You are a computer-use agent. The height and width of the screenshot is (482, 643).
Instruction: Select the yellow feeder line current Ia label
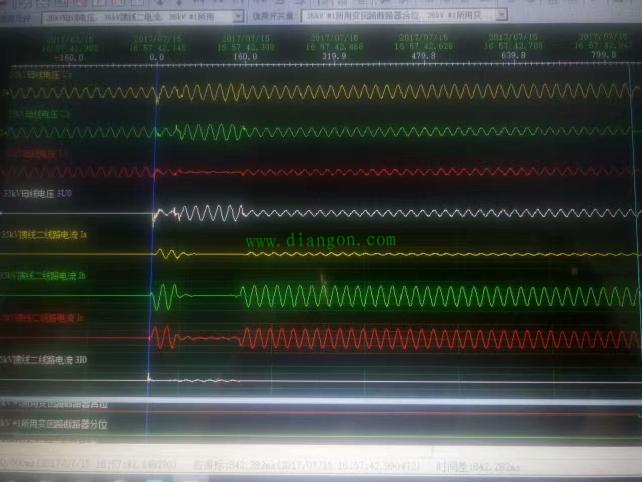click(x=46, y=235)
